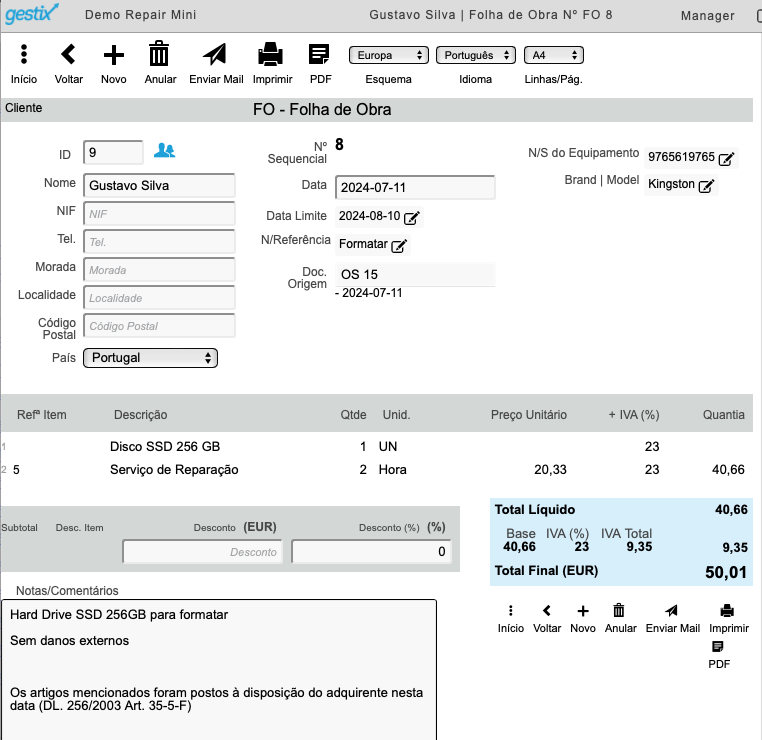Select the Disco SSD 256 GB row
This screenshot has width=762, height=740.
click(x=377, y=447)
